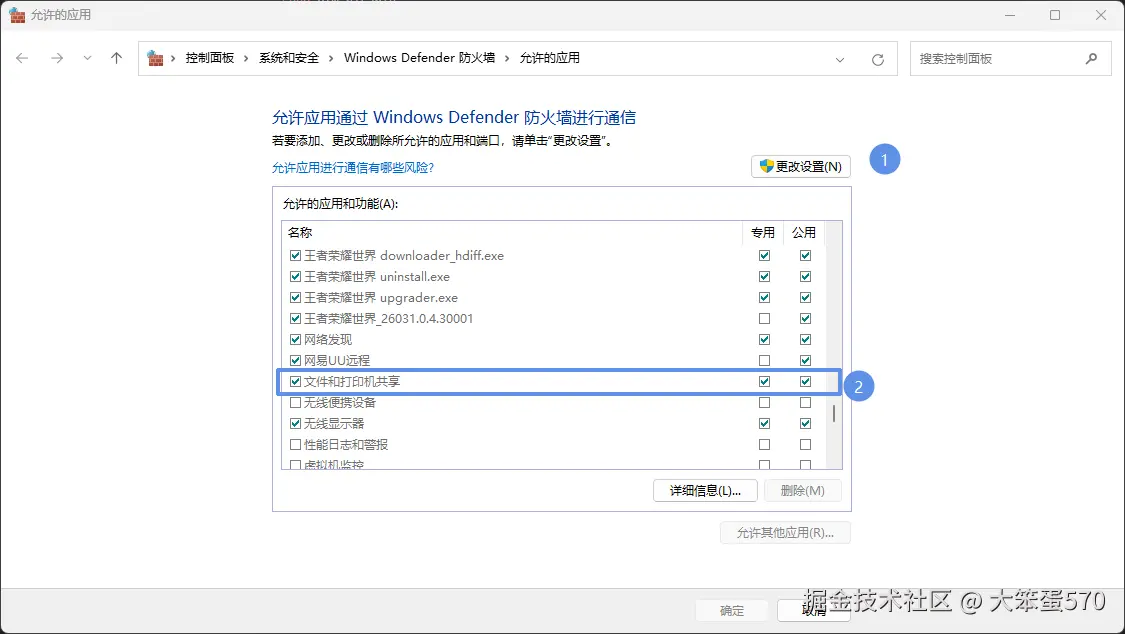
Task: Toggle 文件和打印机共享 公用 checkbox
Action: (805, 382)
